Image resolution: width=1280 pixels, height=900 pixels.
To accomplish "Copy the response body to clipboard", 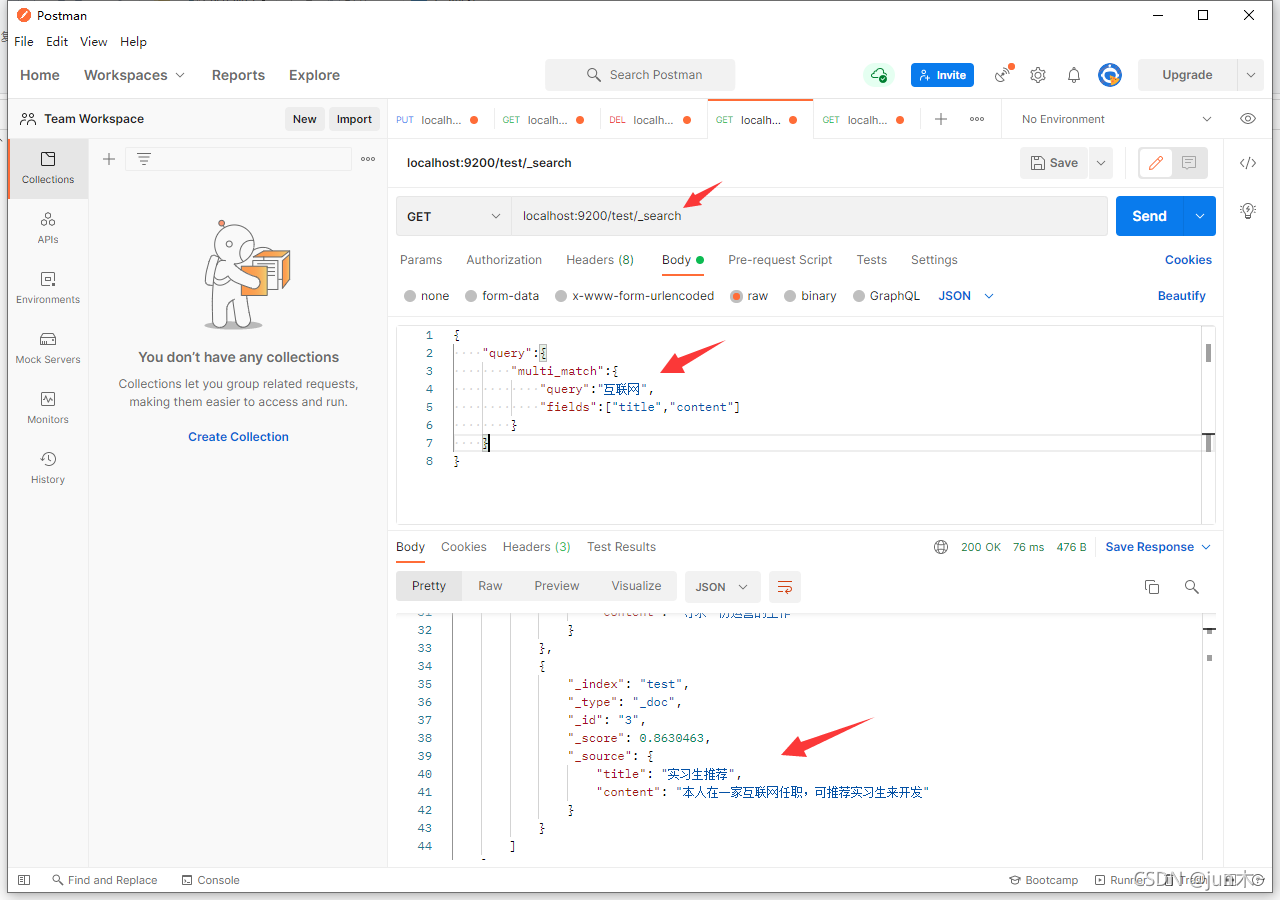I will tap(1152, 587).
